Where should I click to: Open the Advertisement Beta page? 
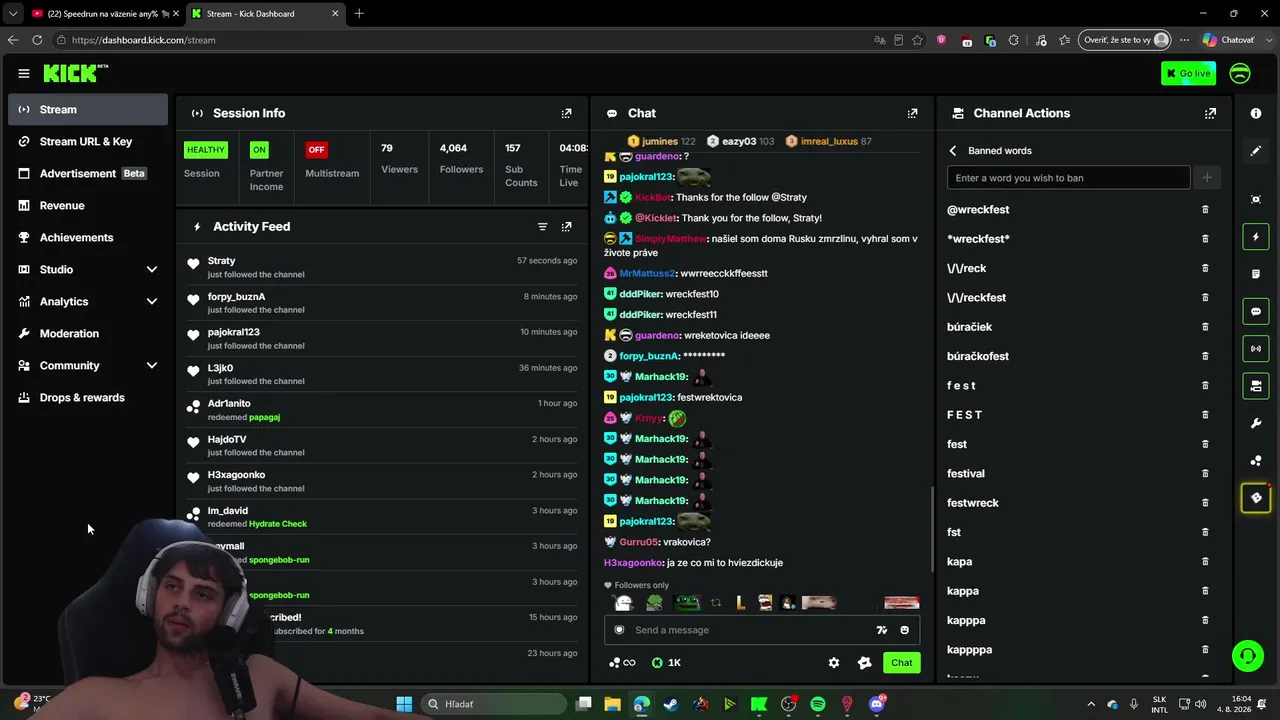click(88, 174)
